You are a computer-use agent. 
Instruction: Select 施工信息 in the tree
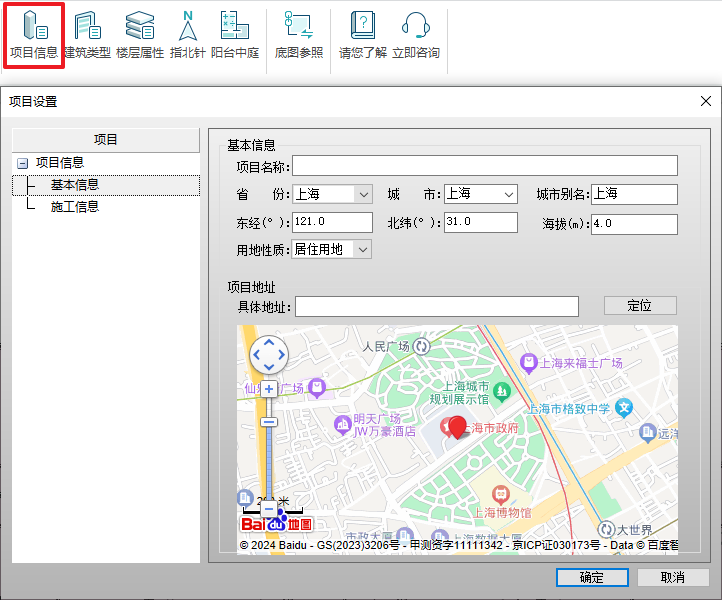pos(75,207)
